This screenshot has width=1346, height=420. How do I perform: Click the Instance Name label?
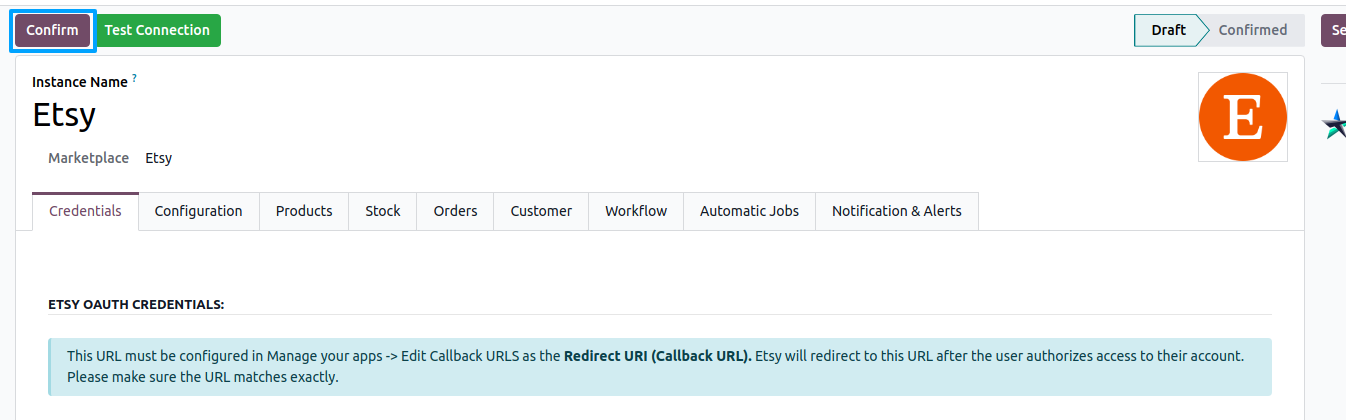coord(80,82)
